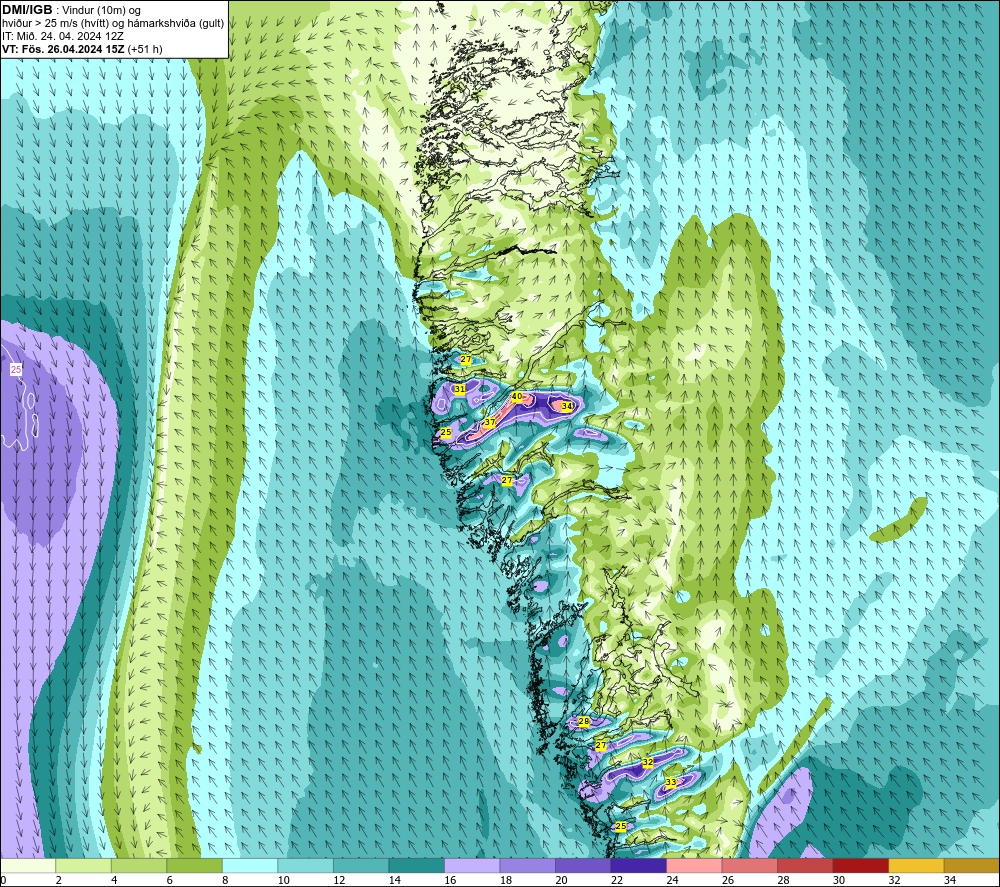Select the 4–6 m/s green legend swatch

click(x=139, y=865)
